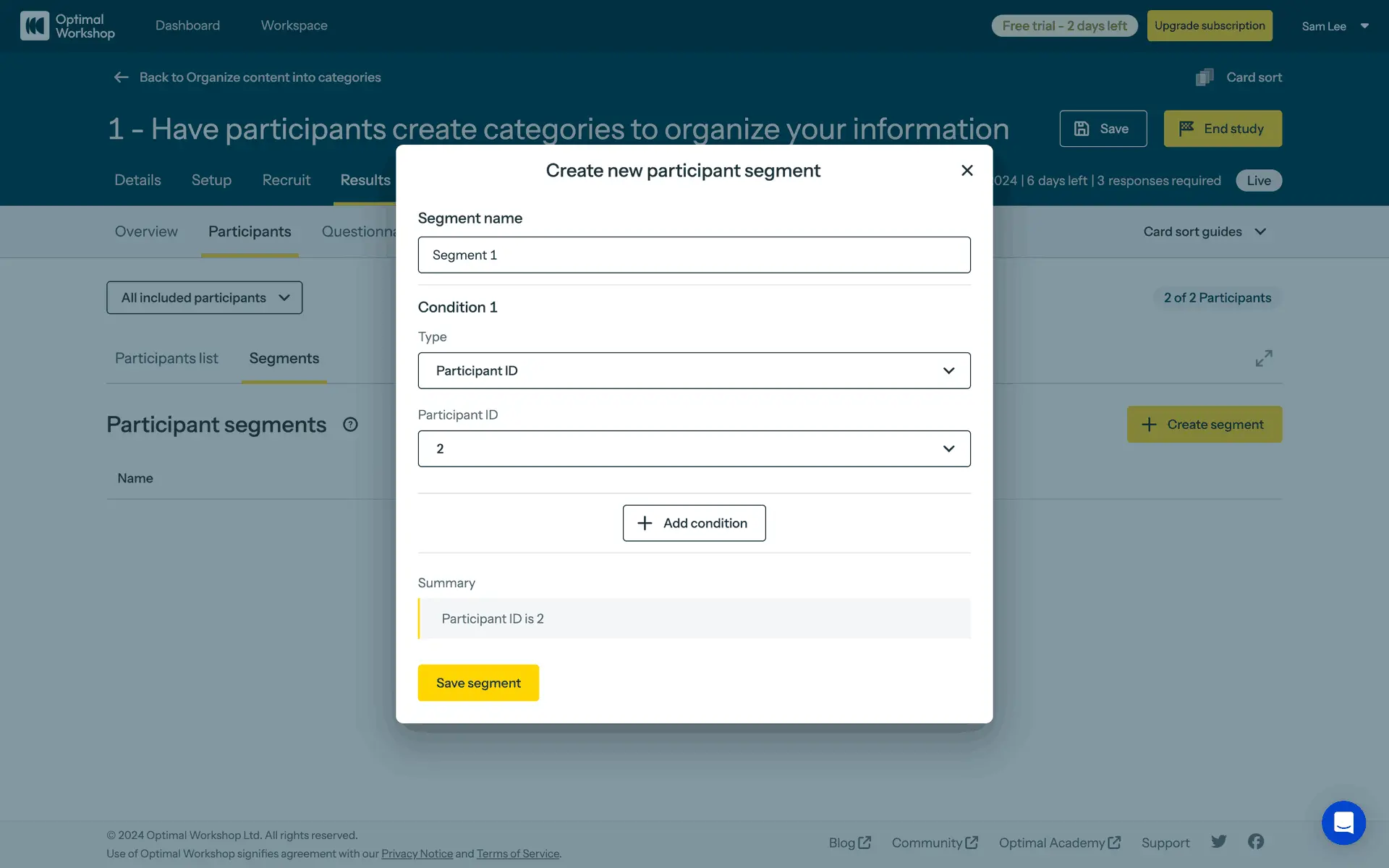Click the Twitter bird icon in footer

click(x=1219, y=841)
